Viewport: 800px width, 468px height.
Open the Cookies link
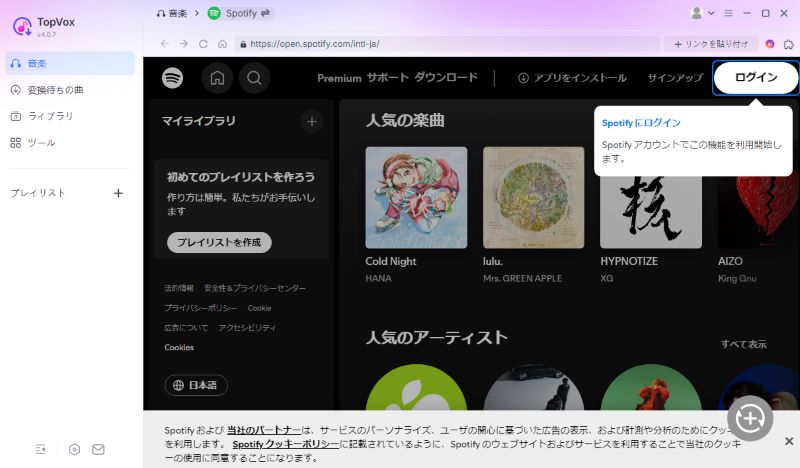(179, 348)
